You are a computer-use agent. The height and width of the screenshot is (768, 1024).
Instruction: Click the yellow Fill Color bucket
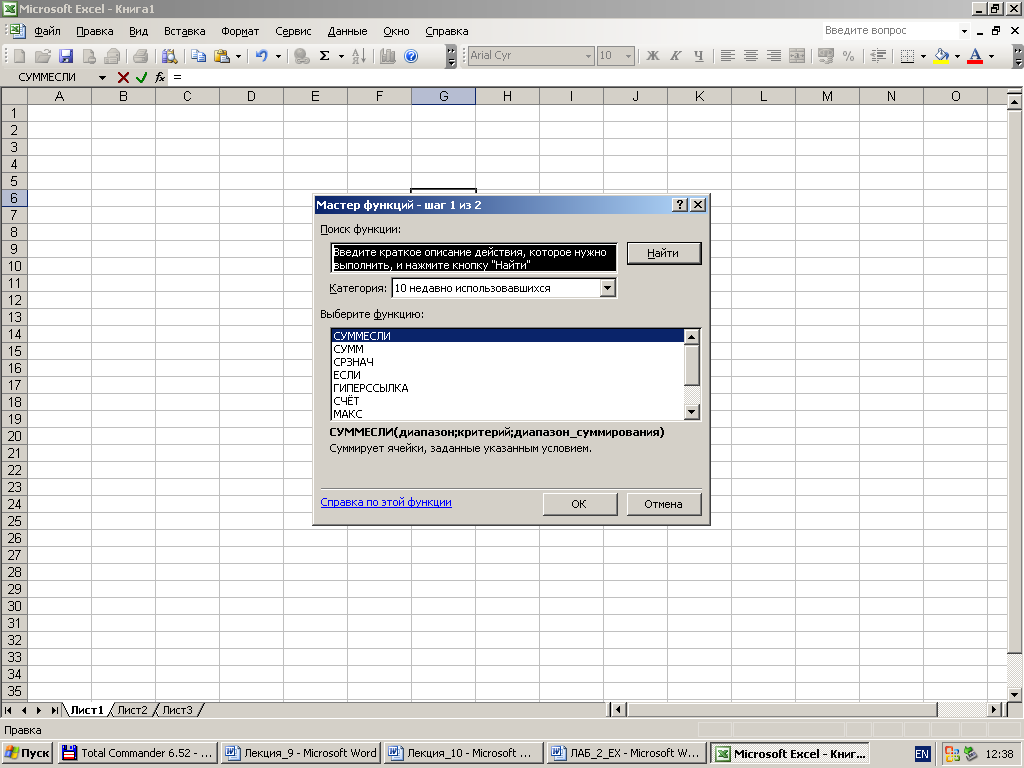click(x=942, y=56)
